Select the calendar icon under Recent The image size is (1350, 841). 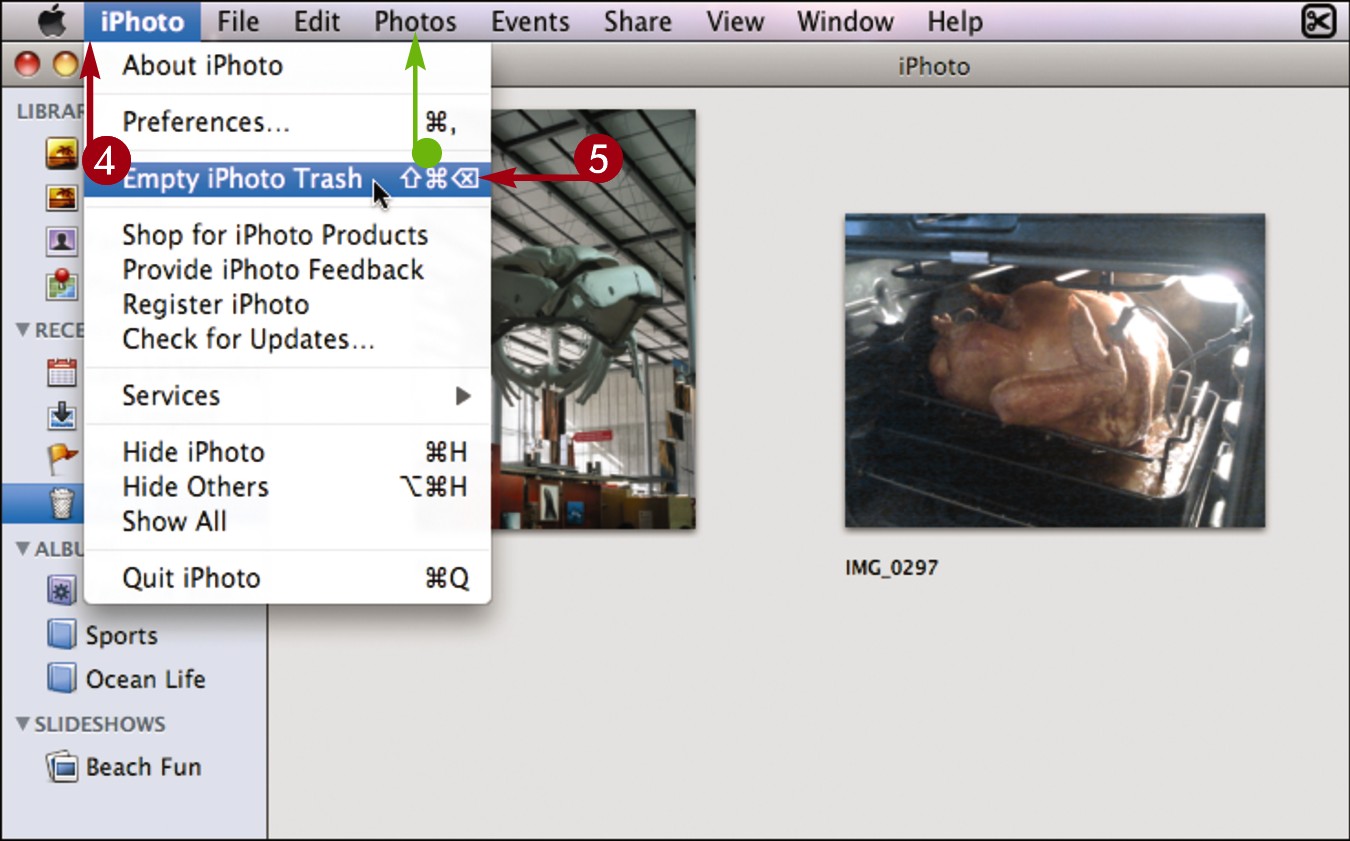pos(62,373)
